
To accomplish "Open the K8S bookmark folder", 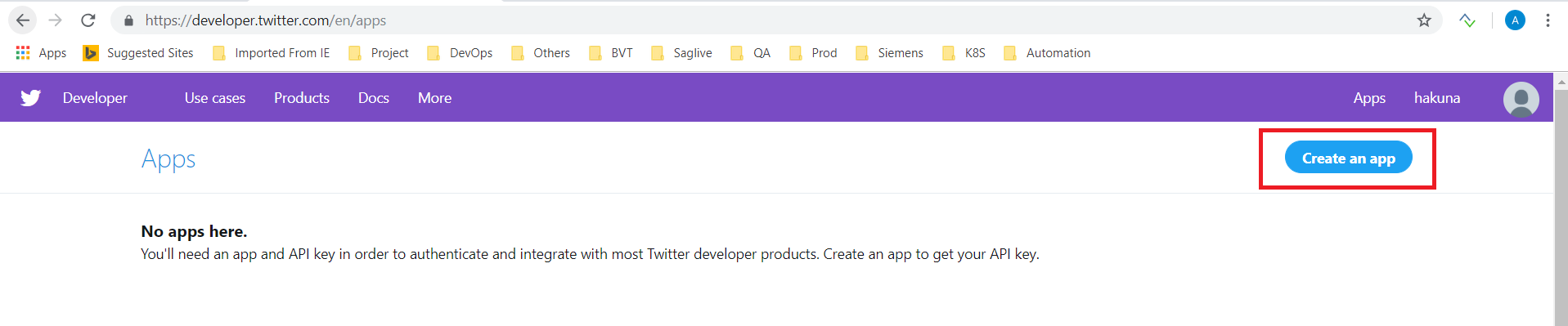I will [x=964, y=53].
